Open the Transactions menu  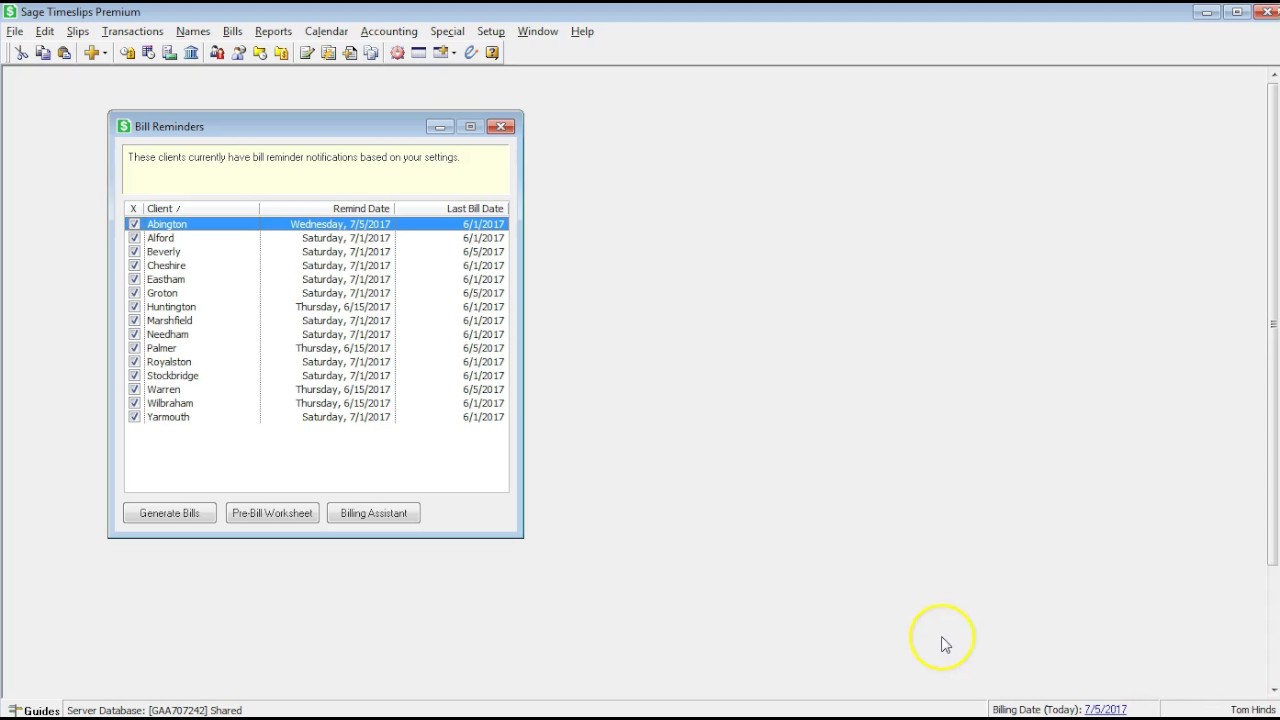click(x=132, y=31)
